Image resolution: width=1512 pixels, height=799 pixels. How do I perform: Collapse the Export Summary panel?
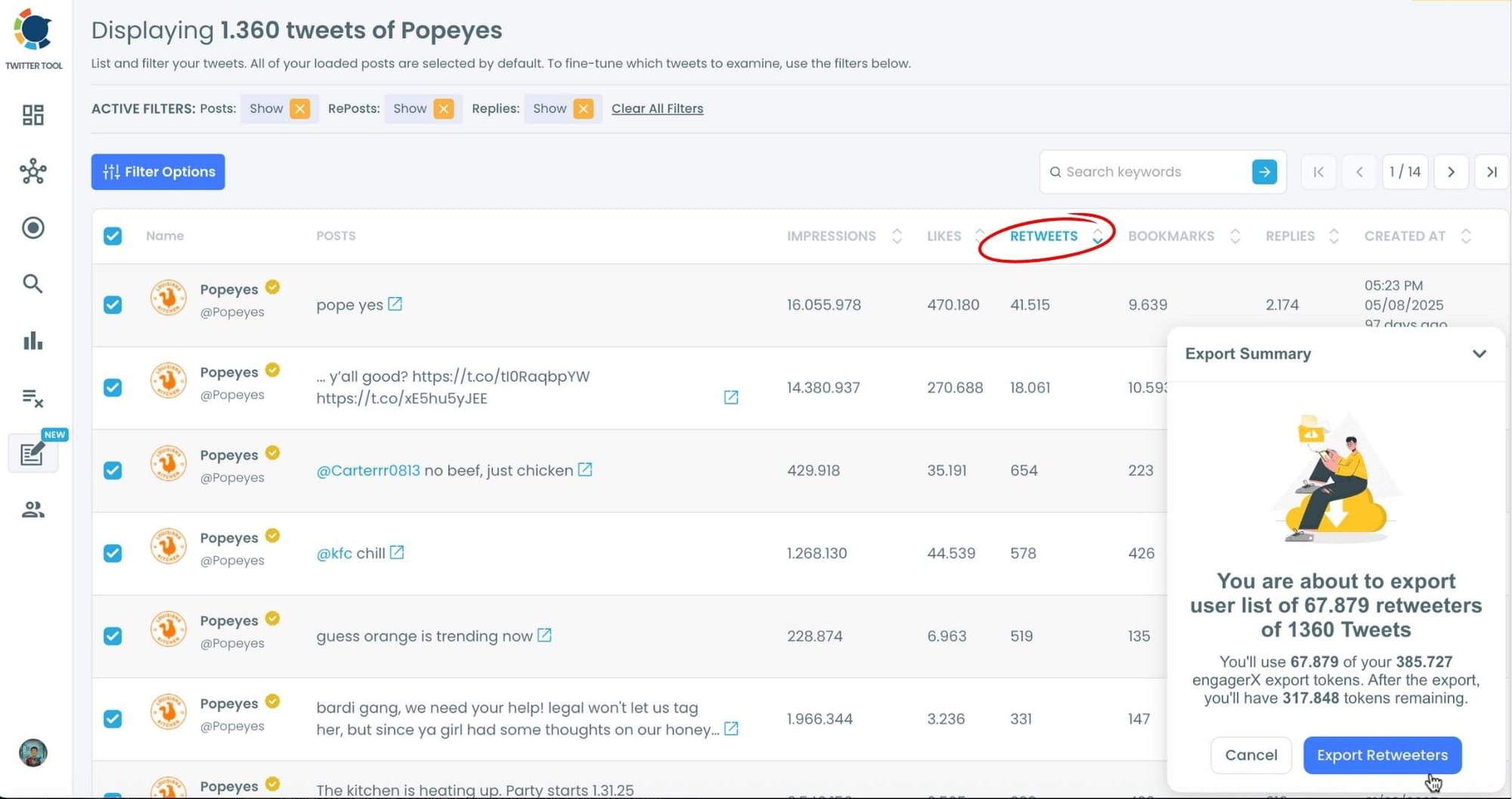(x=1479, y=354)
